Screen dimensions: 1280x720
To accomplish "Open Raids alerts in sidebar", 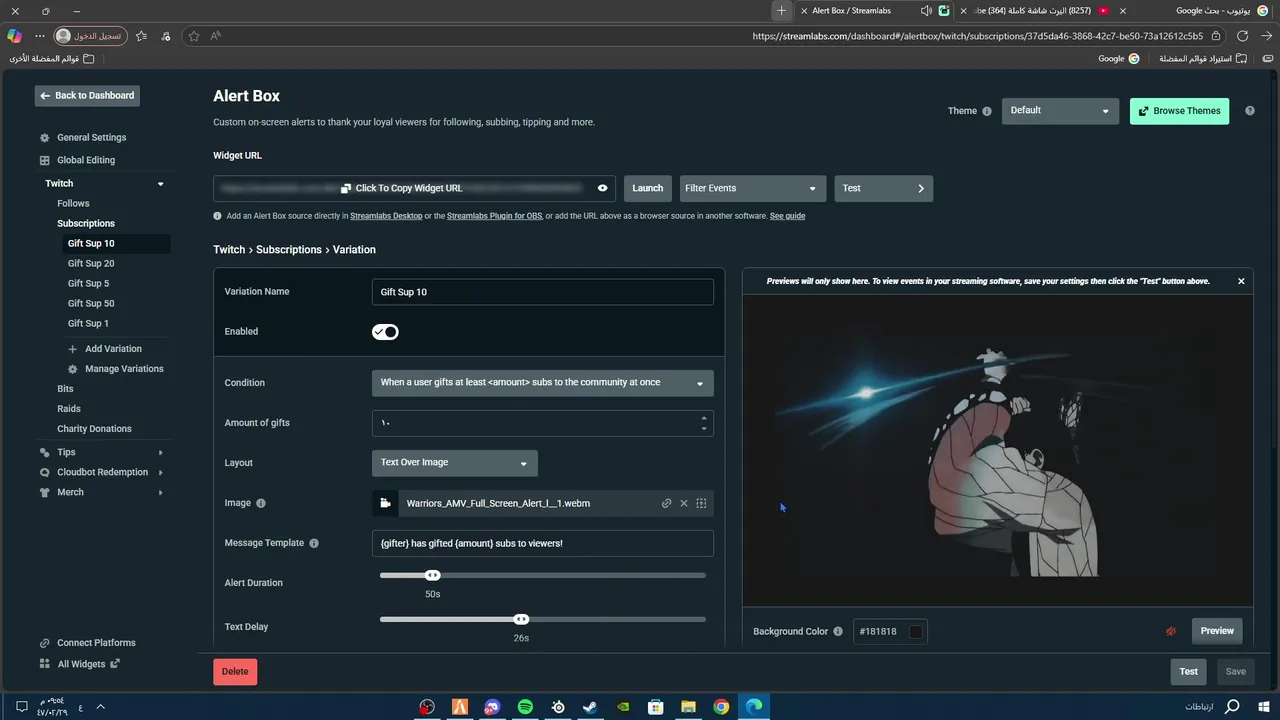I will [69, 409].
